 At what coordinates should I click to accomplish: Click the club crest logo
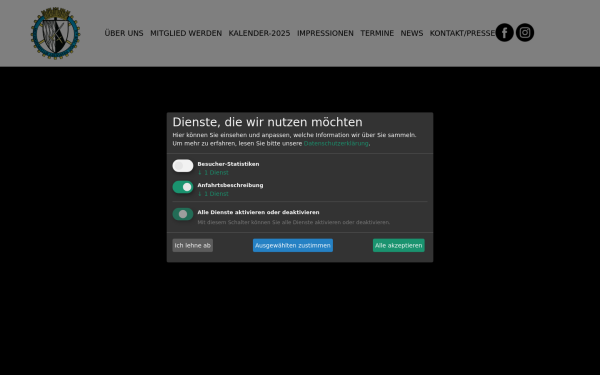pyautogui.click(x=55, y=33)
